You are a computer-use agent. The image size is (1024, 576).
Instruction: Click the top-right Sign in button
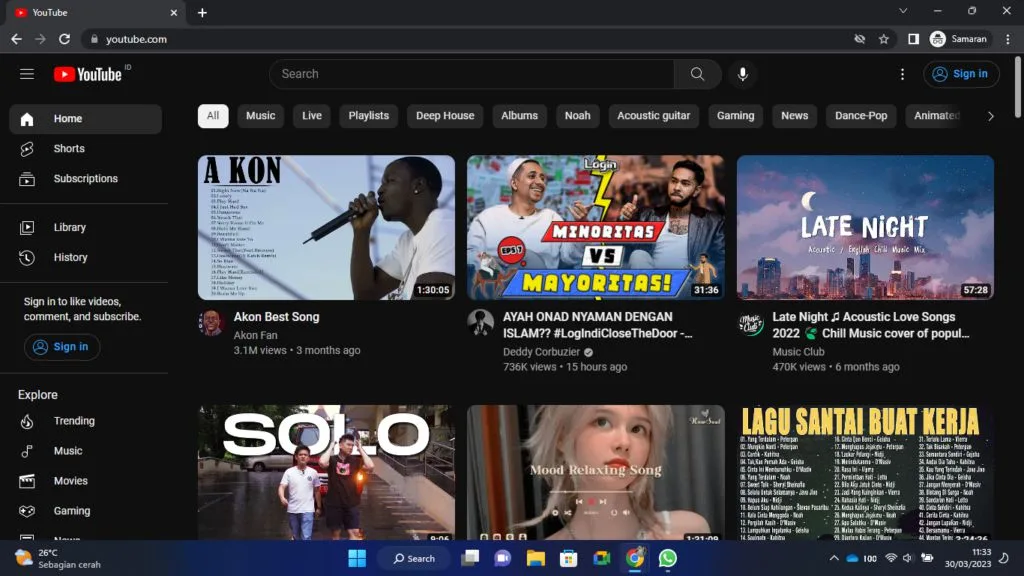click(x=961, y=74)
